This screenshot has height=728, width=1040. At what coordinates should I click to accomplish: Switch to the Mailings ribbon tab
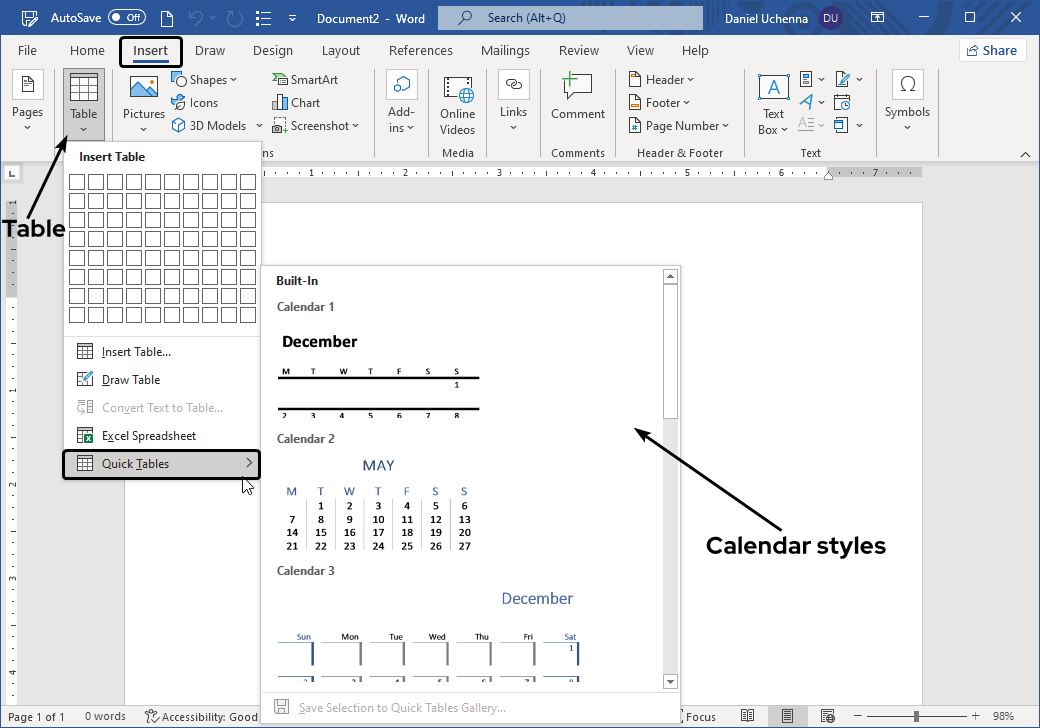click(505, 50)
